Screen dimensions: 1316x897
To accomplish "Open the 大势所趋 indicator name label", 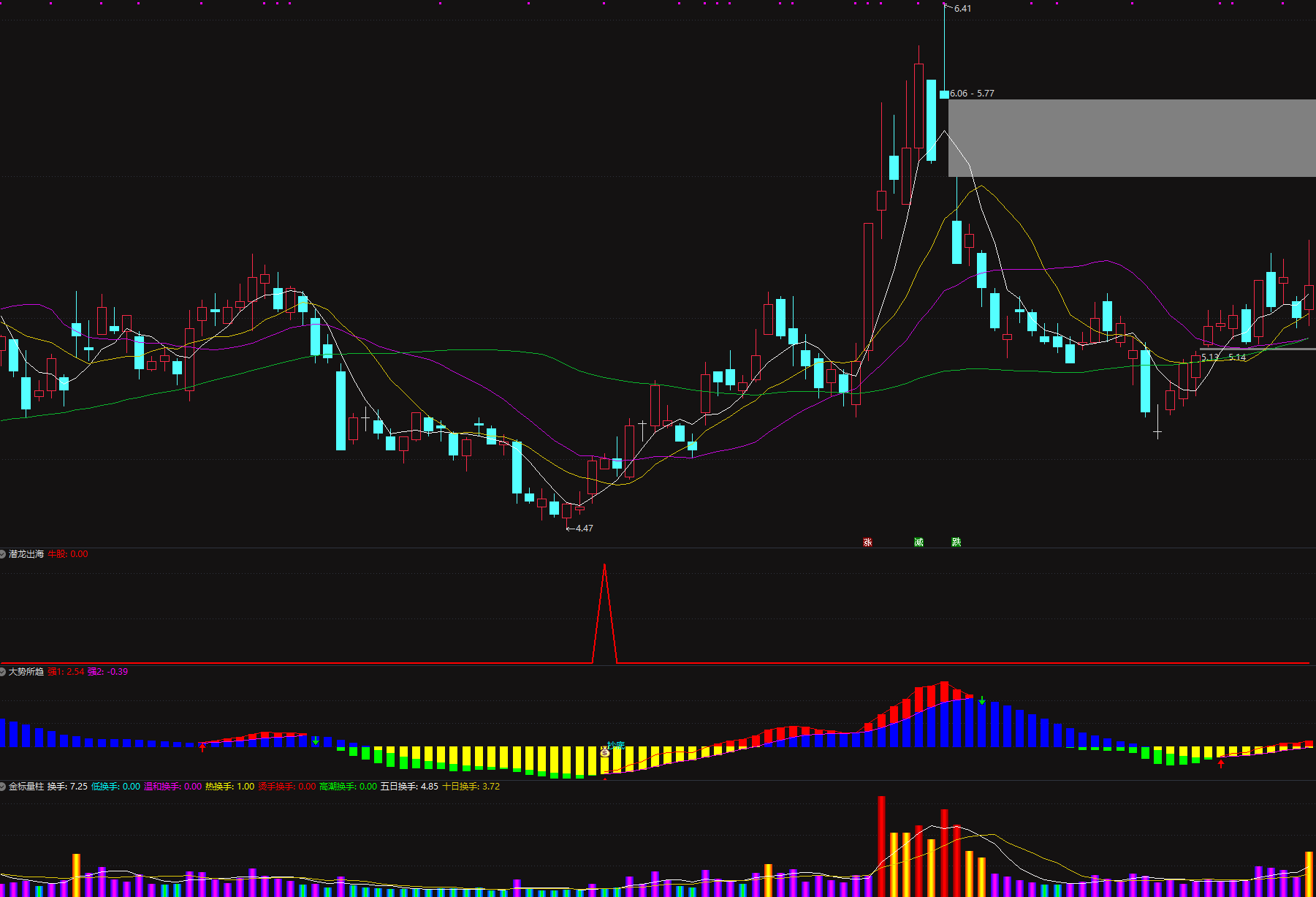I will (26, 672).
